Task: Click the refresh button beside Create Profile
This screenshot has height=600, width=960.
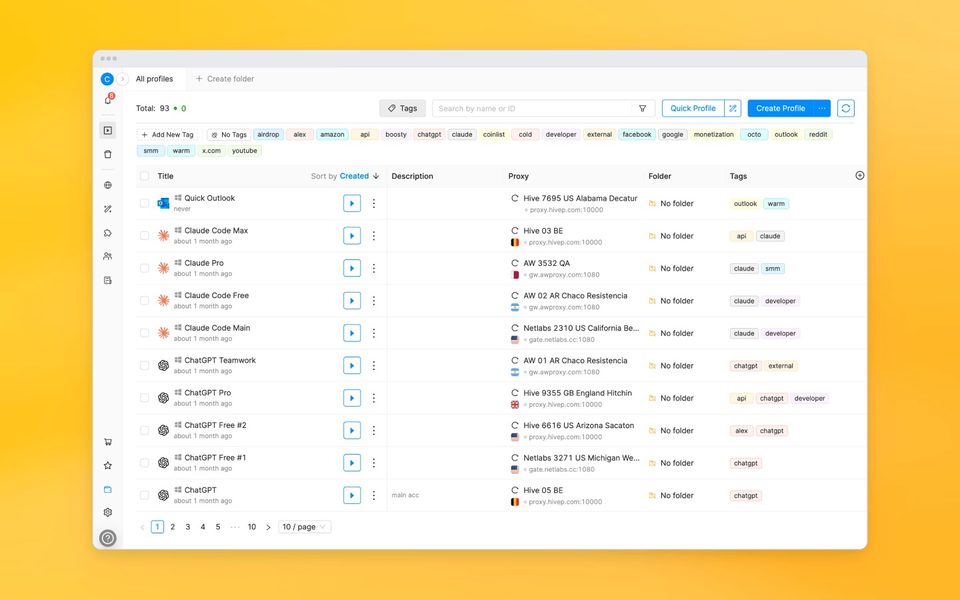Action: click(x=846, y=108)
